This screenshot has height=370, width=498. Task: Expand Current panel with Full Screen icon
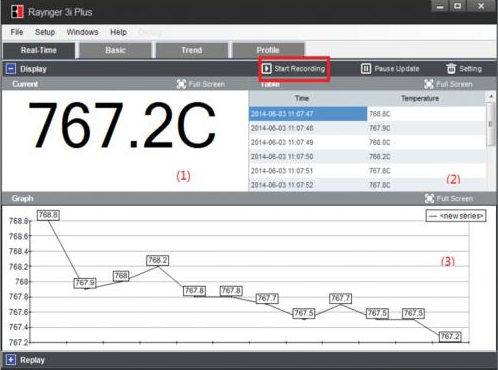tap(181, 84)
